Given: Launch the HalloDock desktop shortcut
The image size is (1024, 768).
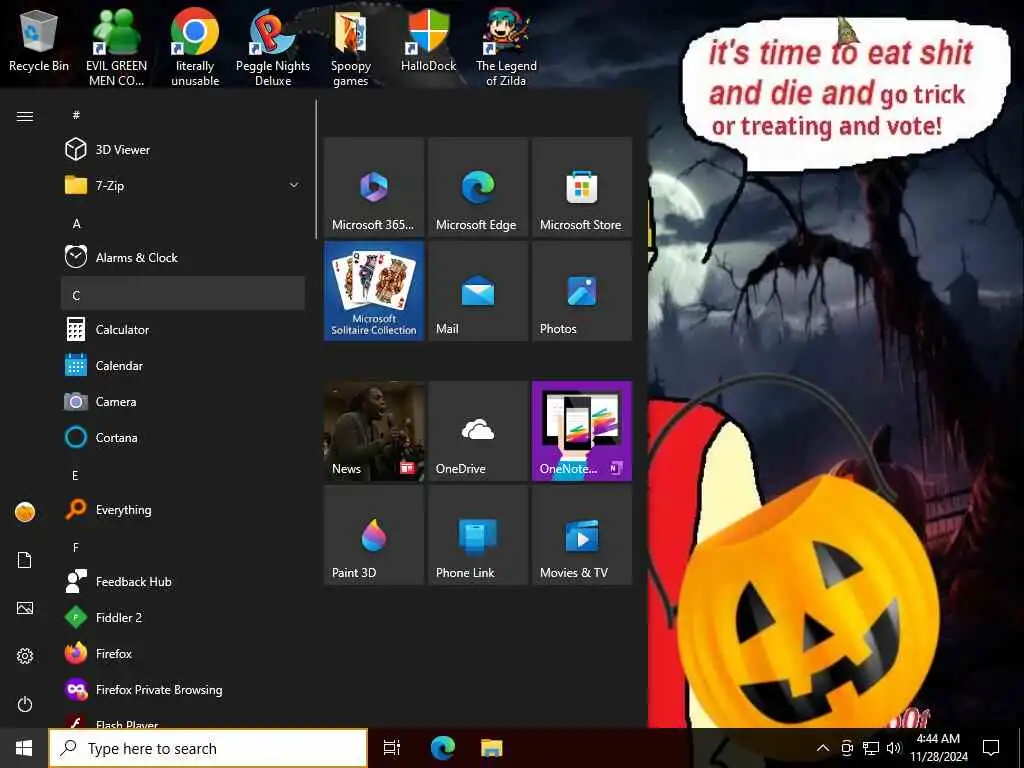Looking at the screenshot, I should (x=428, y=42).
